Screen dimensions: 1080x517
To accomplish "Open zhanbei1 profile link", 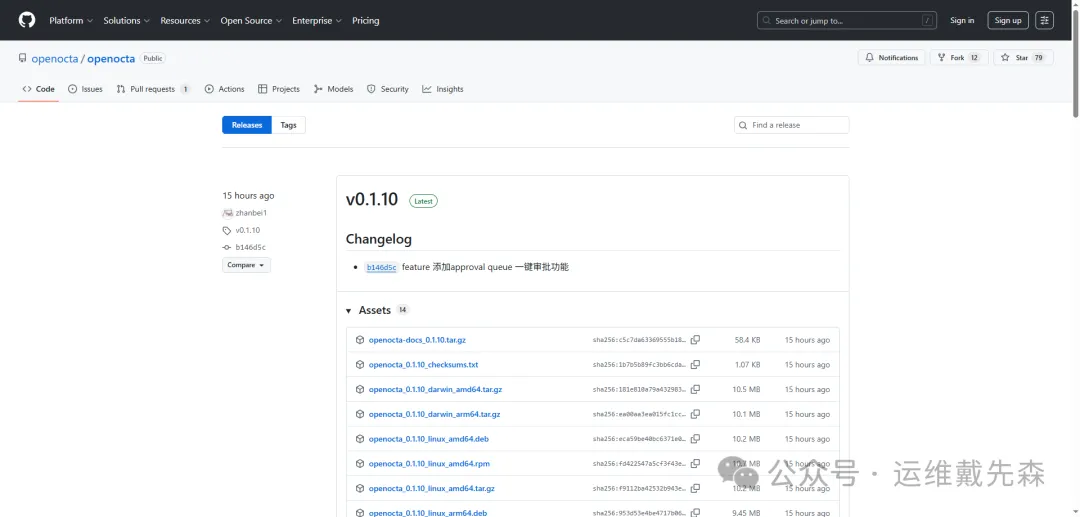I will pos(251,213).
